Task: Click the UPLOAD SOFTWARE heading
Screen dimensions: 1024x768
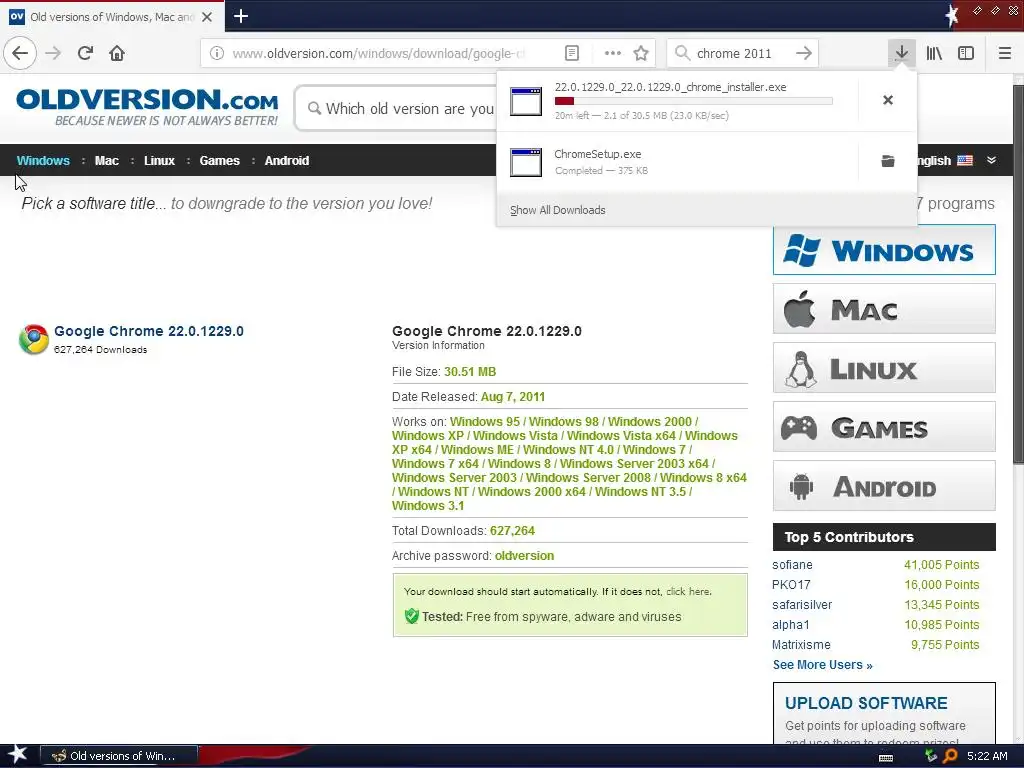Action: (866, 703)
